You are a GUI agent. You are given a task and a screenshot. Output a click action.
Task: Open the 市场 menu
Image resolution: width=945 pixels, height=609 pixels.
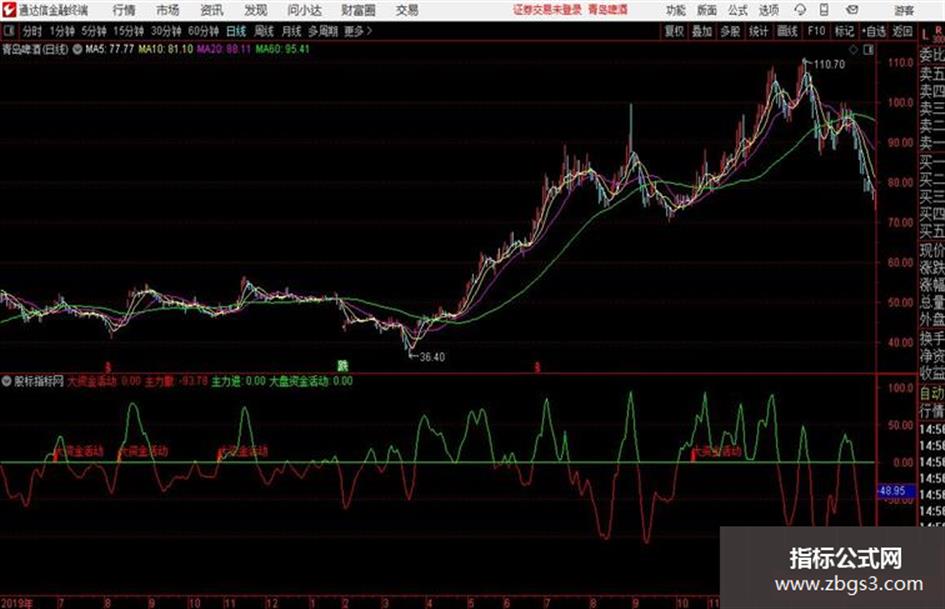(168, 10)
